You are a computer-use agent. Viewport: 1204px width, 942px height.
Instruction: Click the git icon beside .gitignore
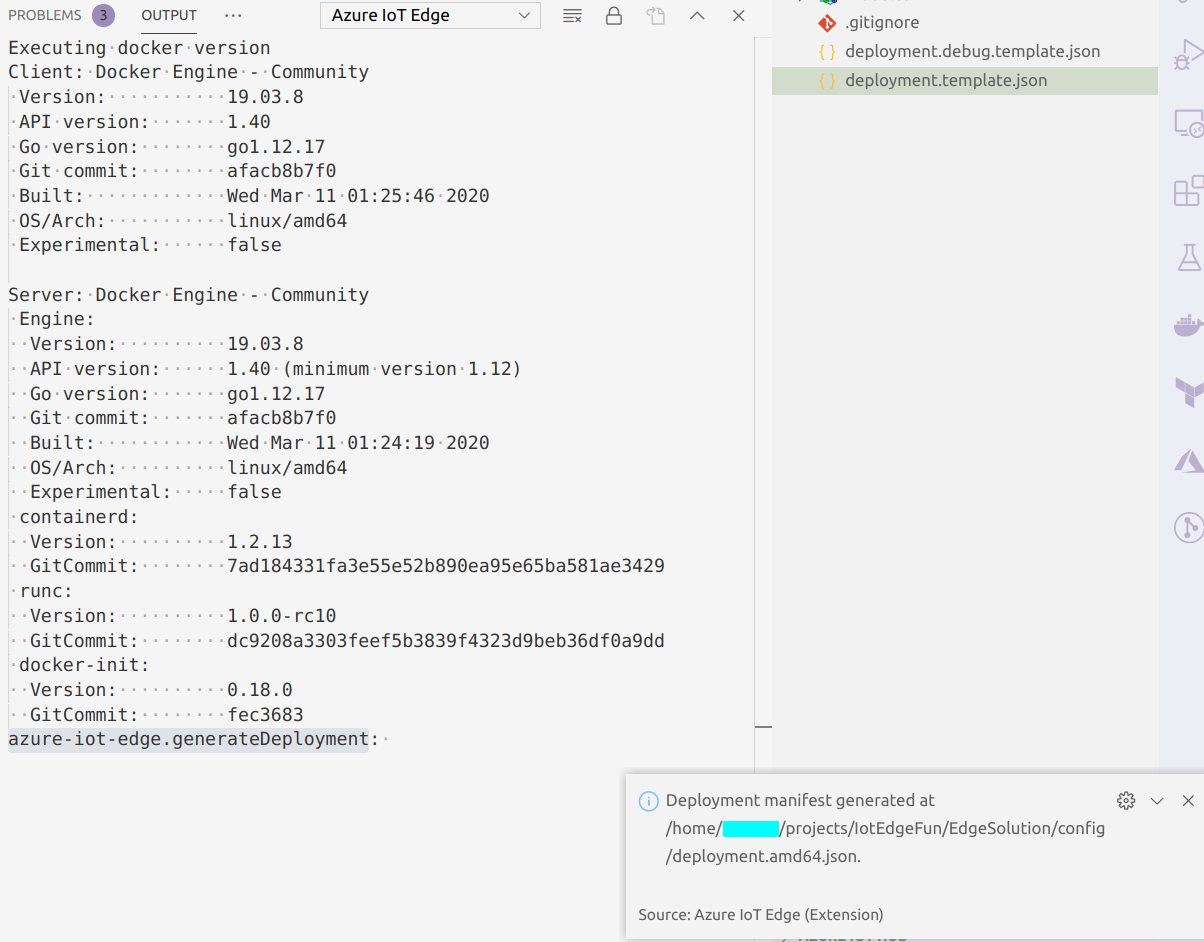coord(827,23)
